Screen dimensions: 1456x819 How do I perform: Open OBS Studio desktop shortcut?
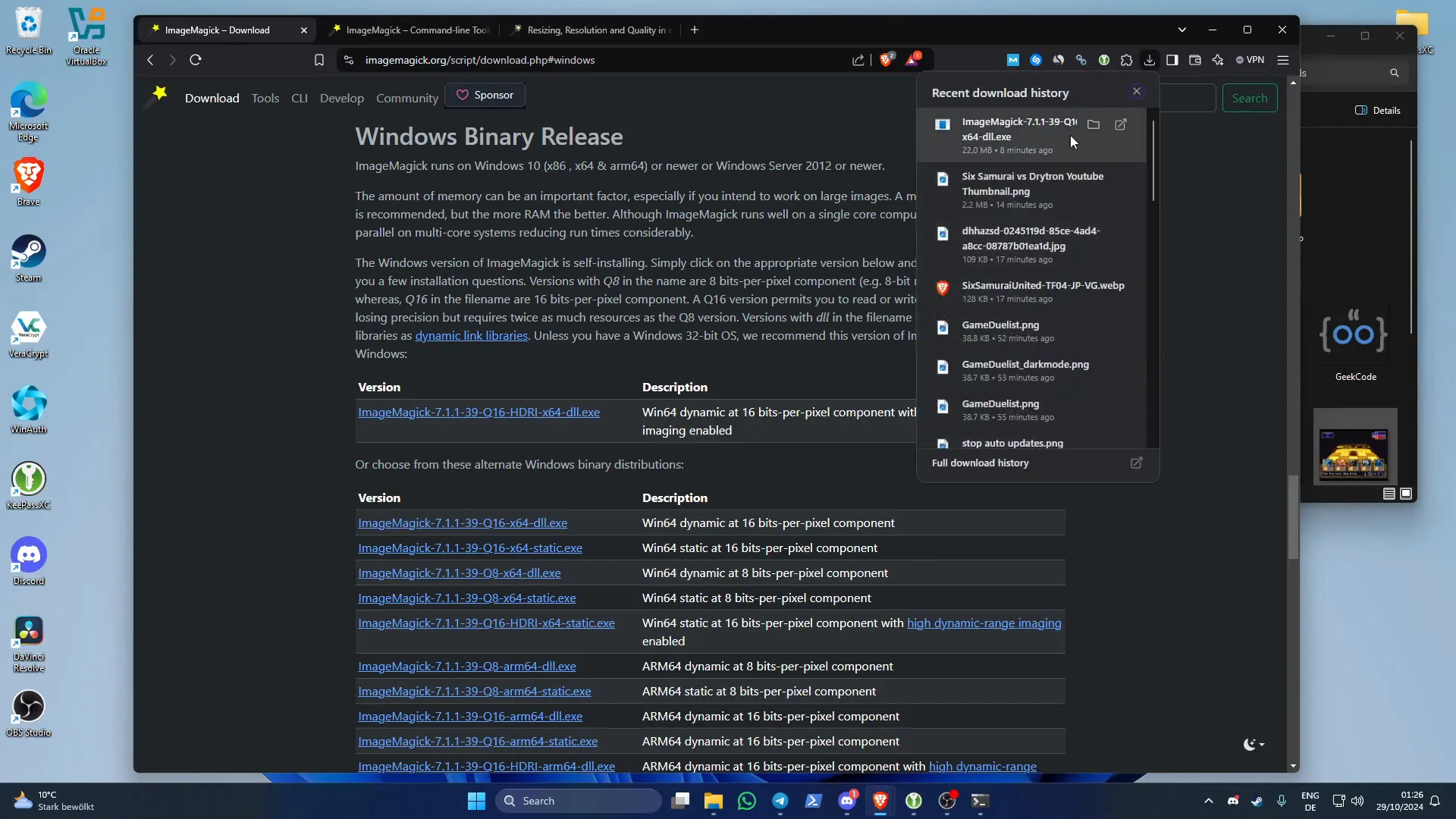(x=29, y=714)
